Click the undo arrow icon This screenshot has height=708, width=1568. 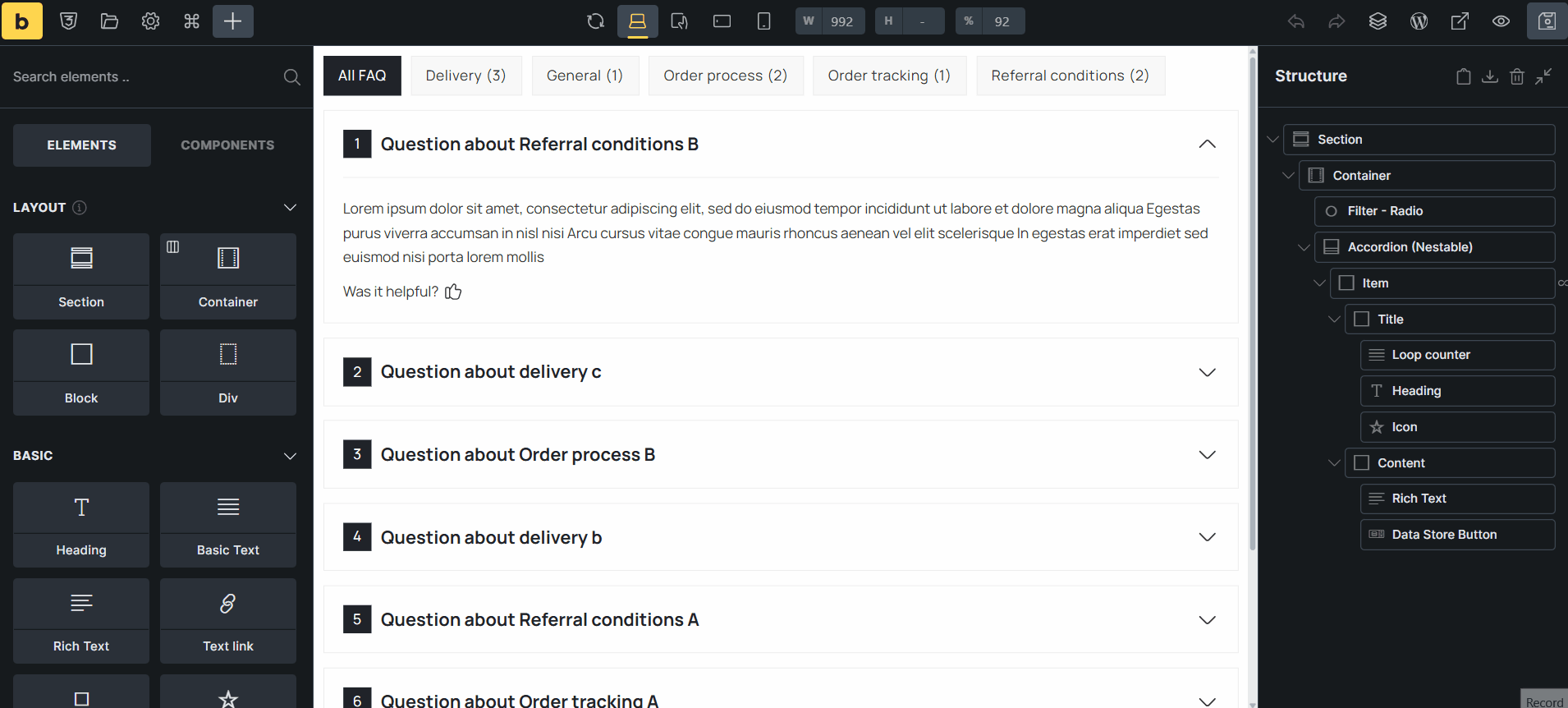click(1296, 21)
